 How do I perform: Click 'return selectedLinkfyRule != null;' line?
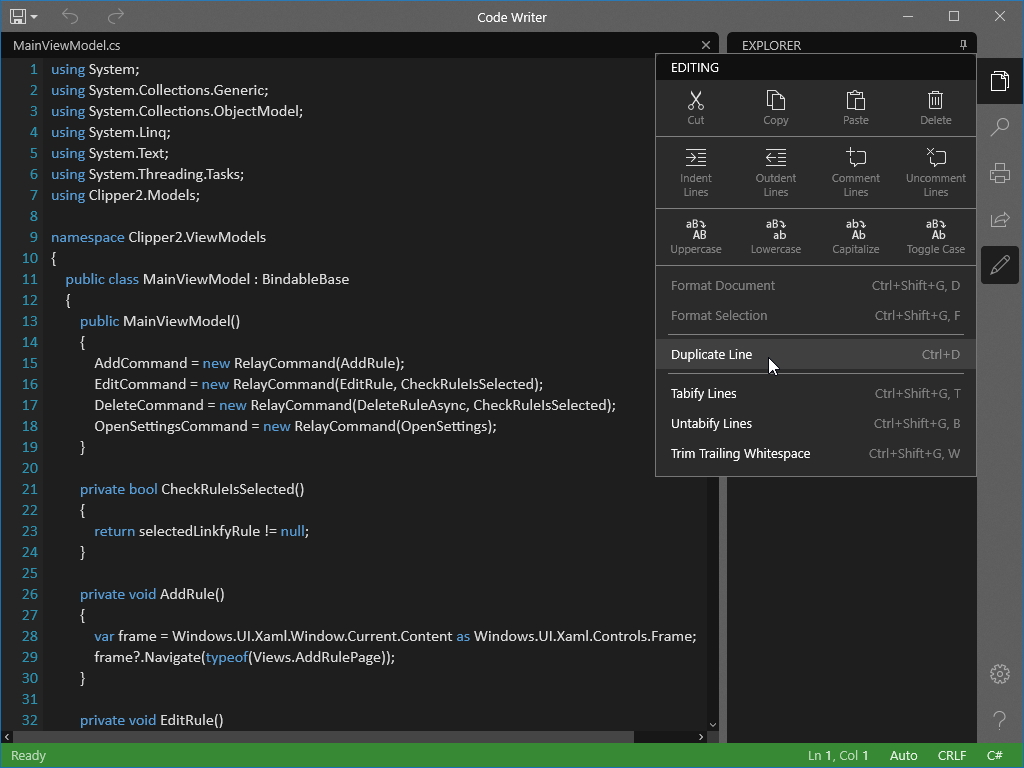click(201, 531)
